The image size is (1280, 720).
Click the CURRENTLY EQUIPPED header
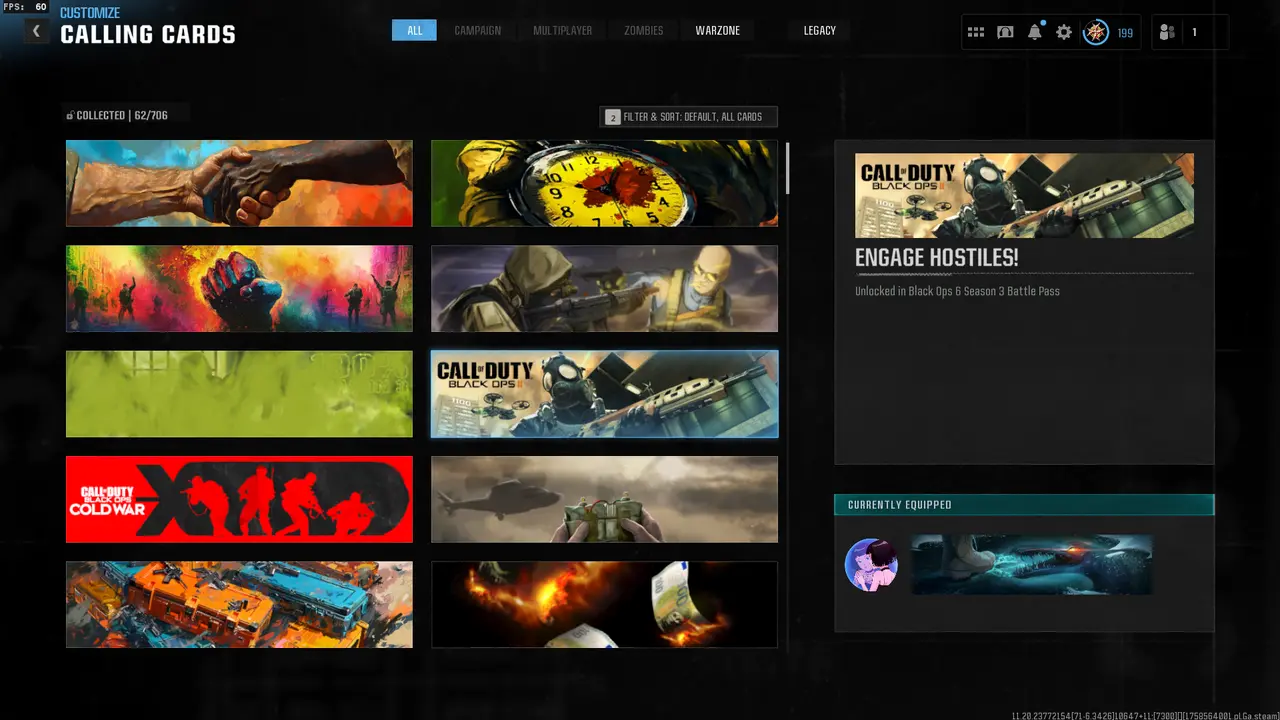click(x=1024, y=505)
